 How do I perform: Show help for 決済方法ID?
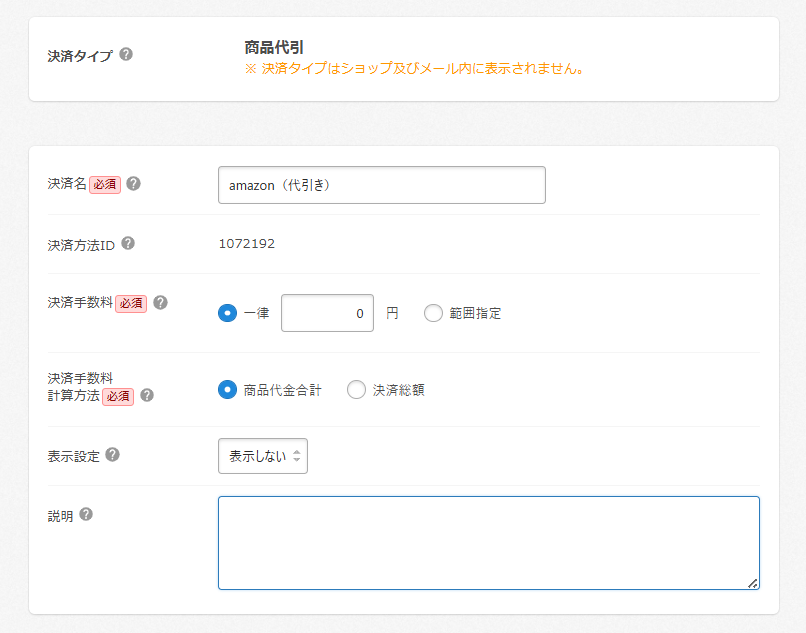[127, 243]
